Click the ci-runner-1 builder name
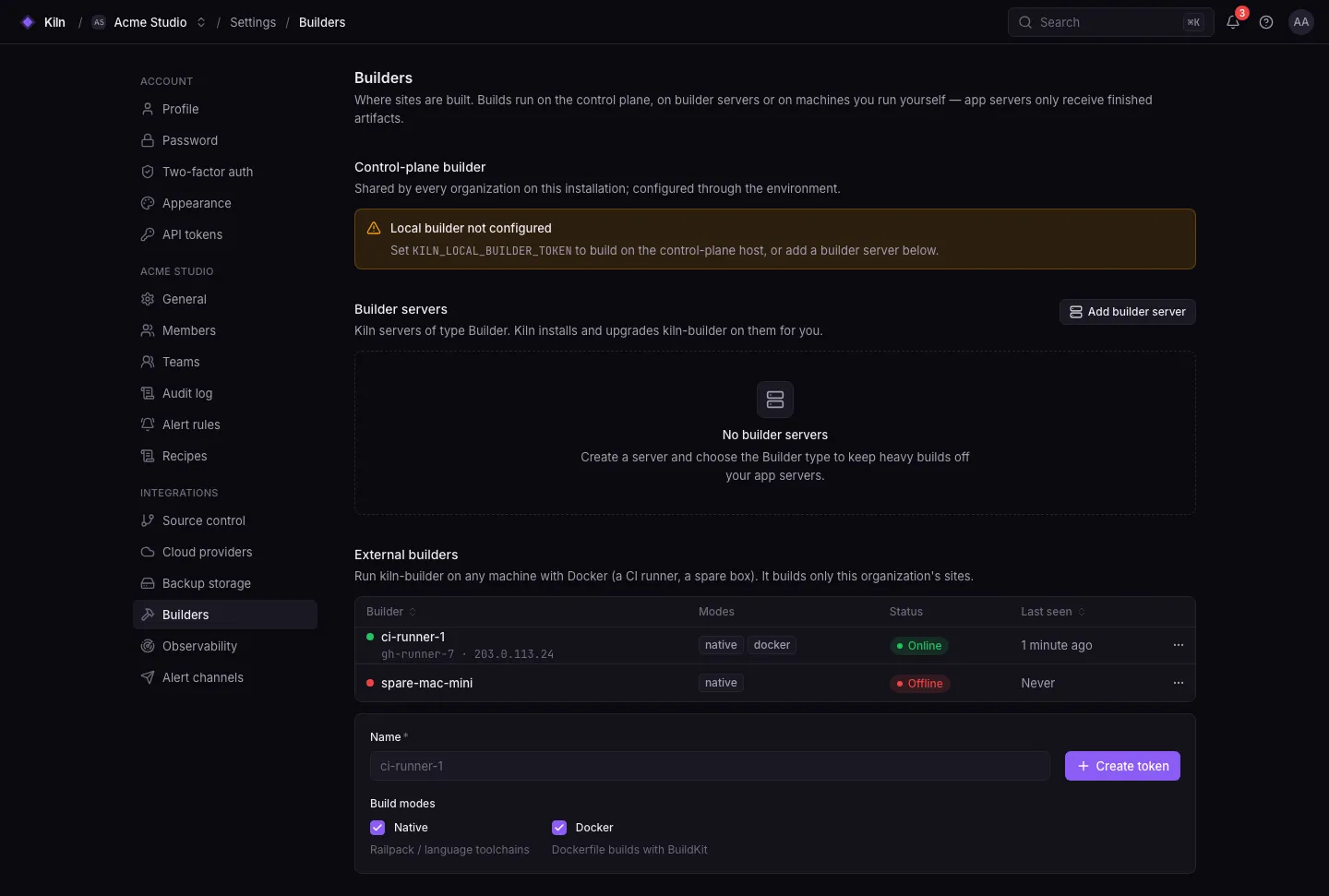Screen dimensions: 1329x896 [x=413, y=637]
